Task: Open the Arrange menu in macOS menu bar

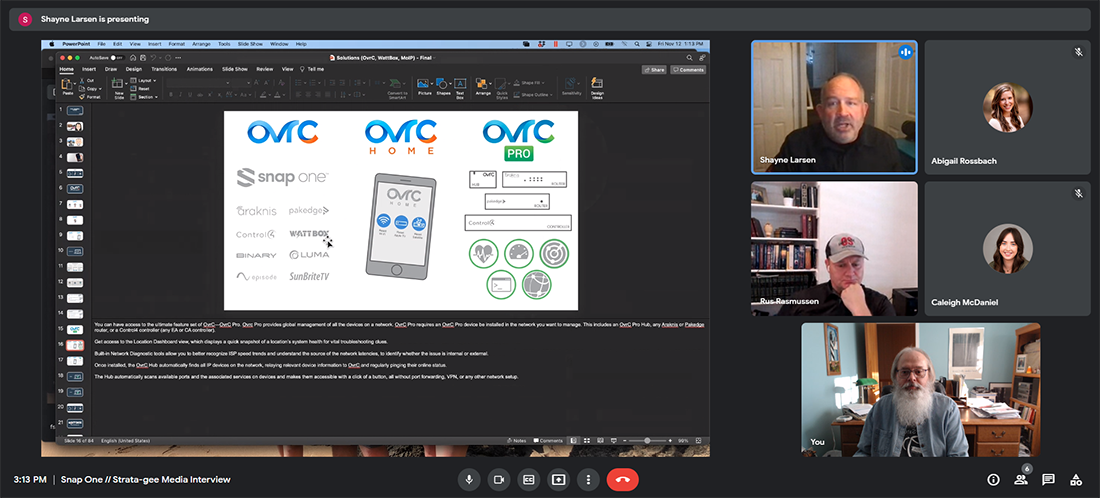Action: tap(201, 43)
